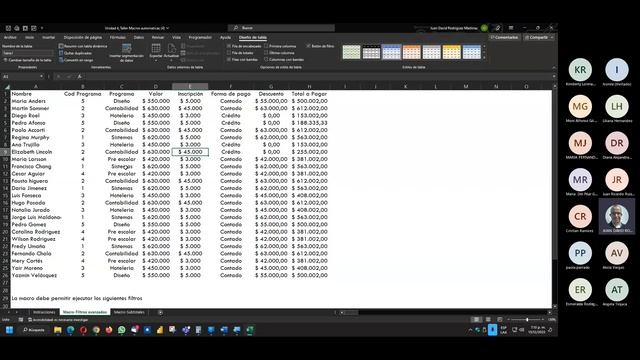Click the search magnifier in title bar
This screenshot has height=360, width=640.
pos(236,28)
